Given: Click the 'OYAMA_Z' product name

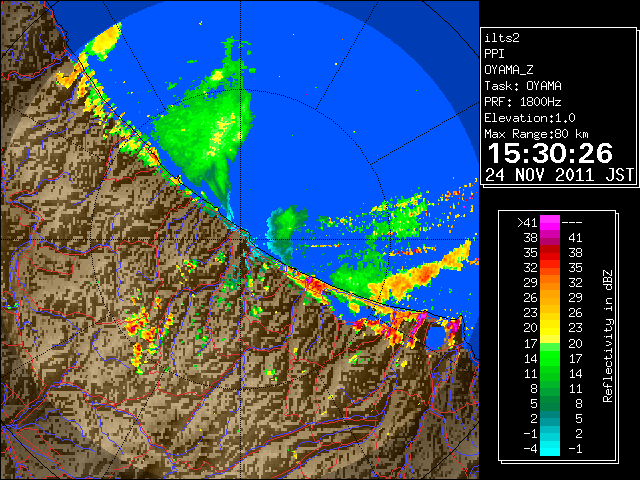Looking at the screenshot, I should 509,70.
